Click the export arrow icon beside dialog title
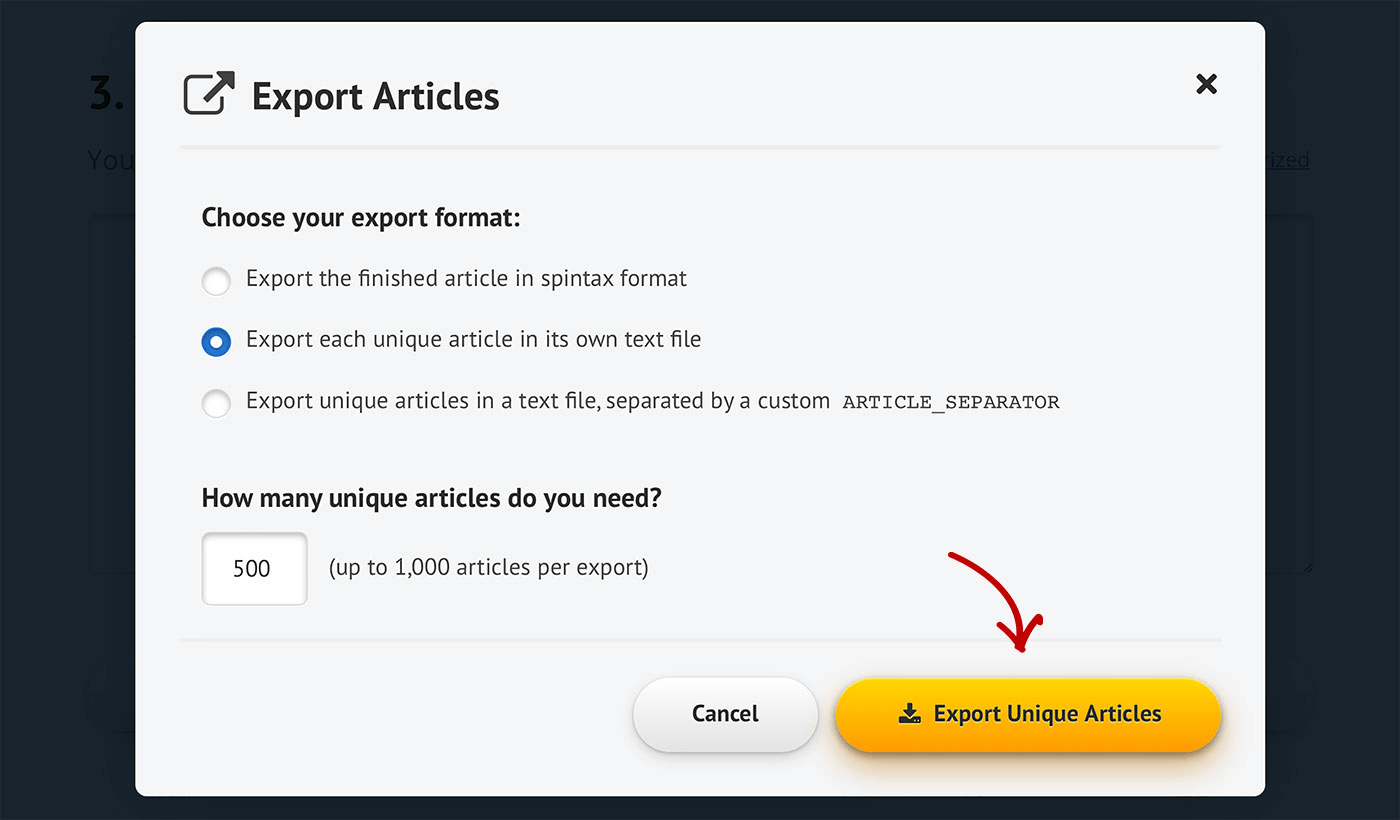1400x820 pixels. 209,90
